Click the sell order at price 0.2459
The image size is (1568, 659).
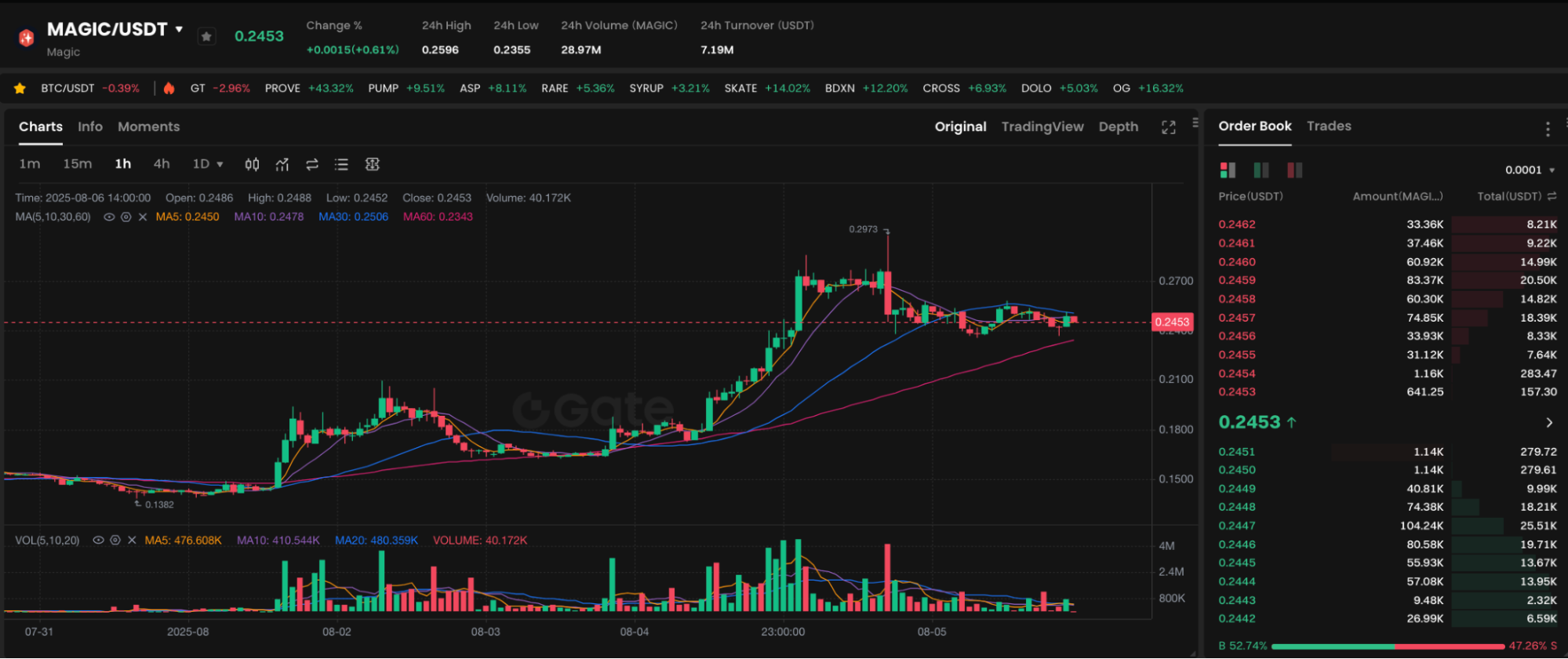(x=1388, y=280)
